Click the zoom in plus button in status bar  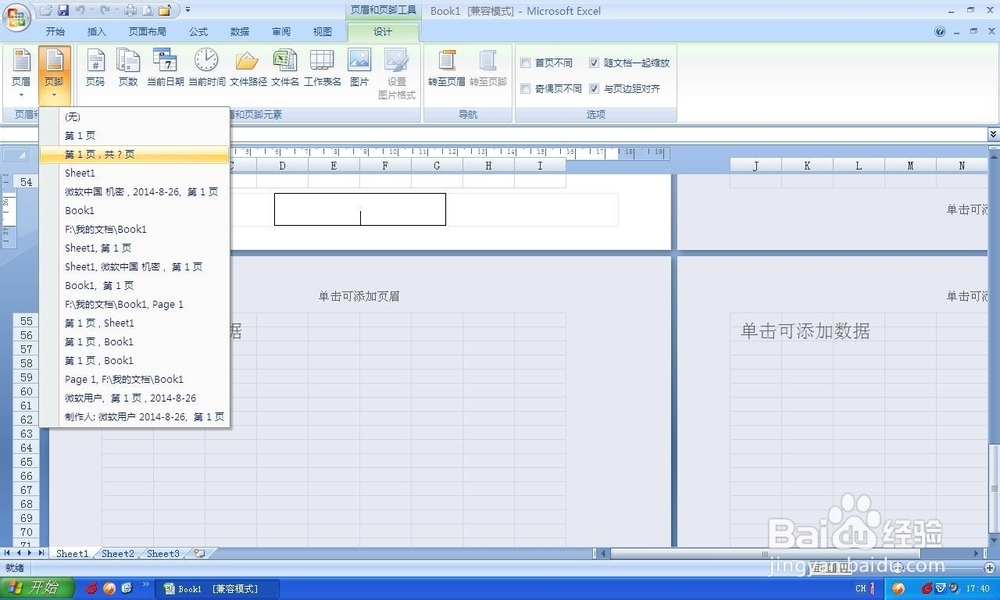tap(989, 567)
